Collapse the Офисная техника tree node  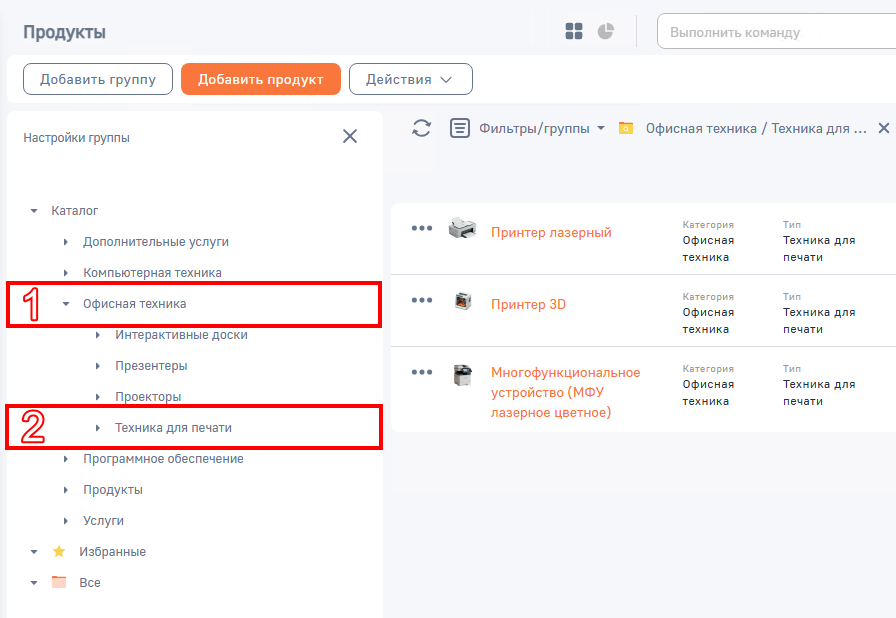point(66,304)
